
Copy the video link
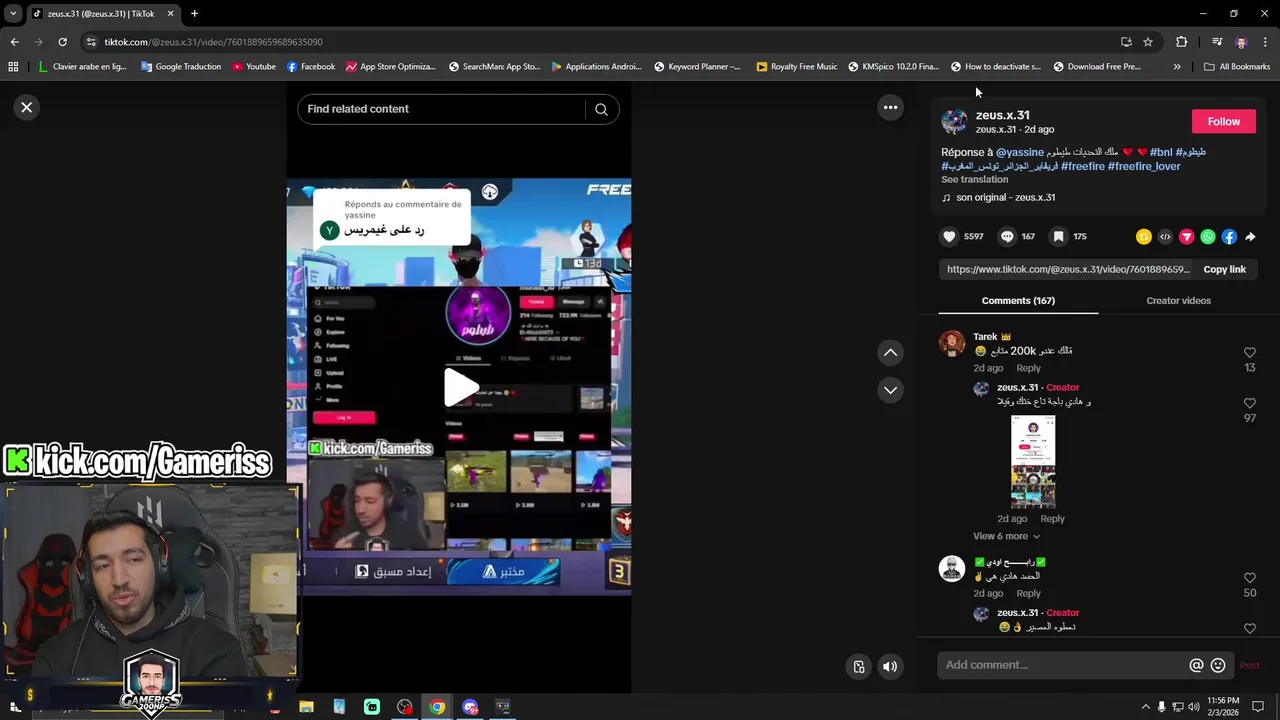tap(1224, 269)
